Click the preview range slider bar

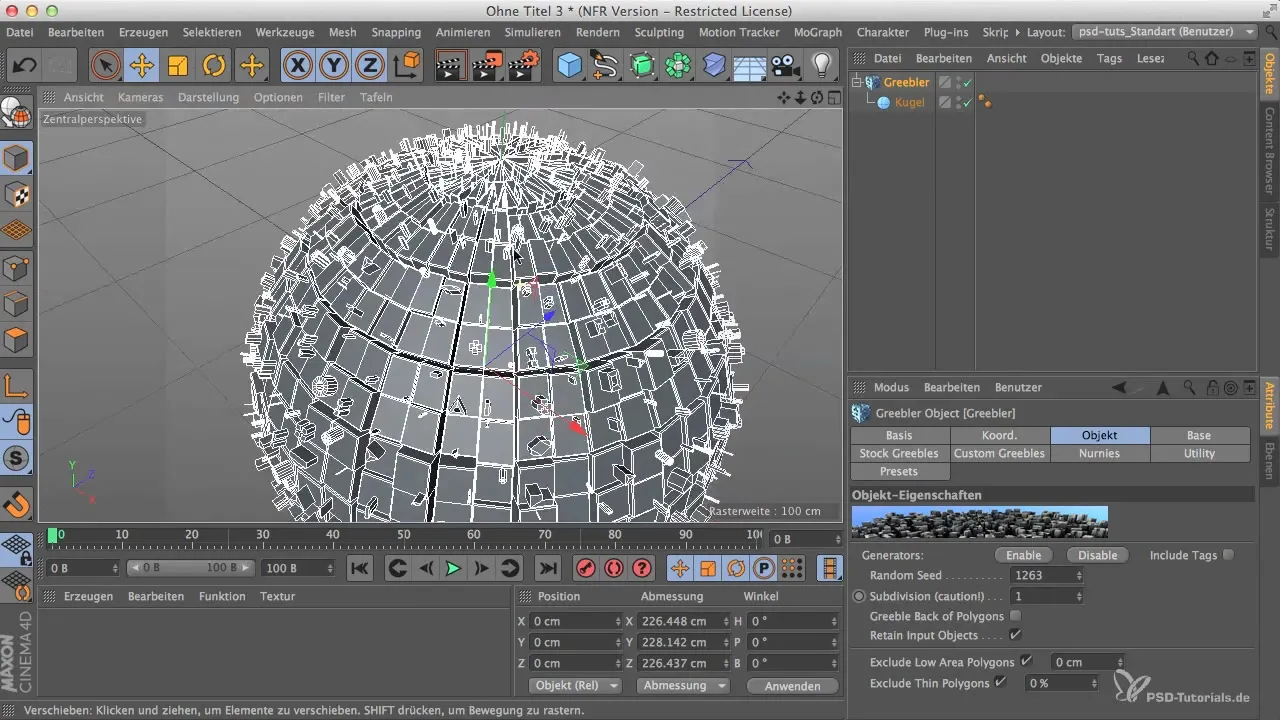(190, 568)
